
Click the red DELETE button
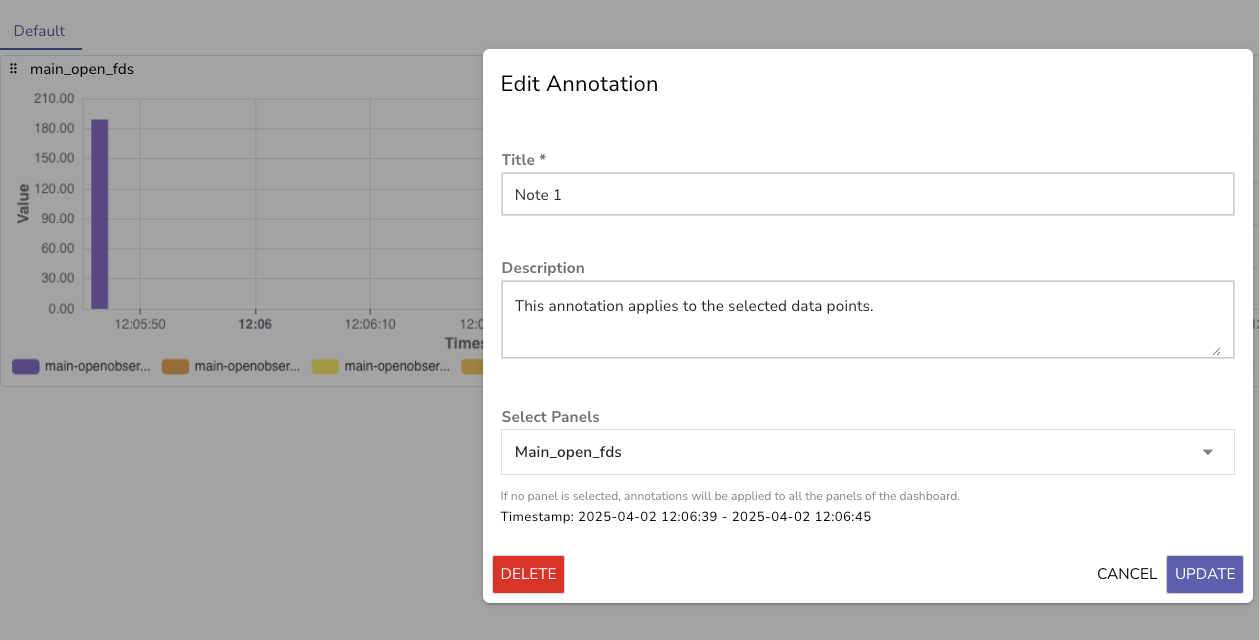point(528,574)
